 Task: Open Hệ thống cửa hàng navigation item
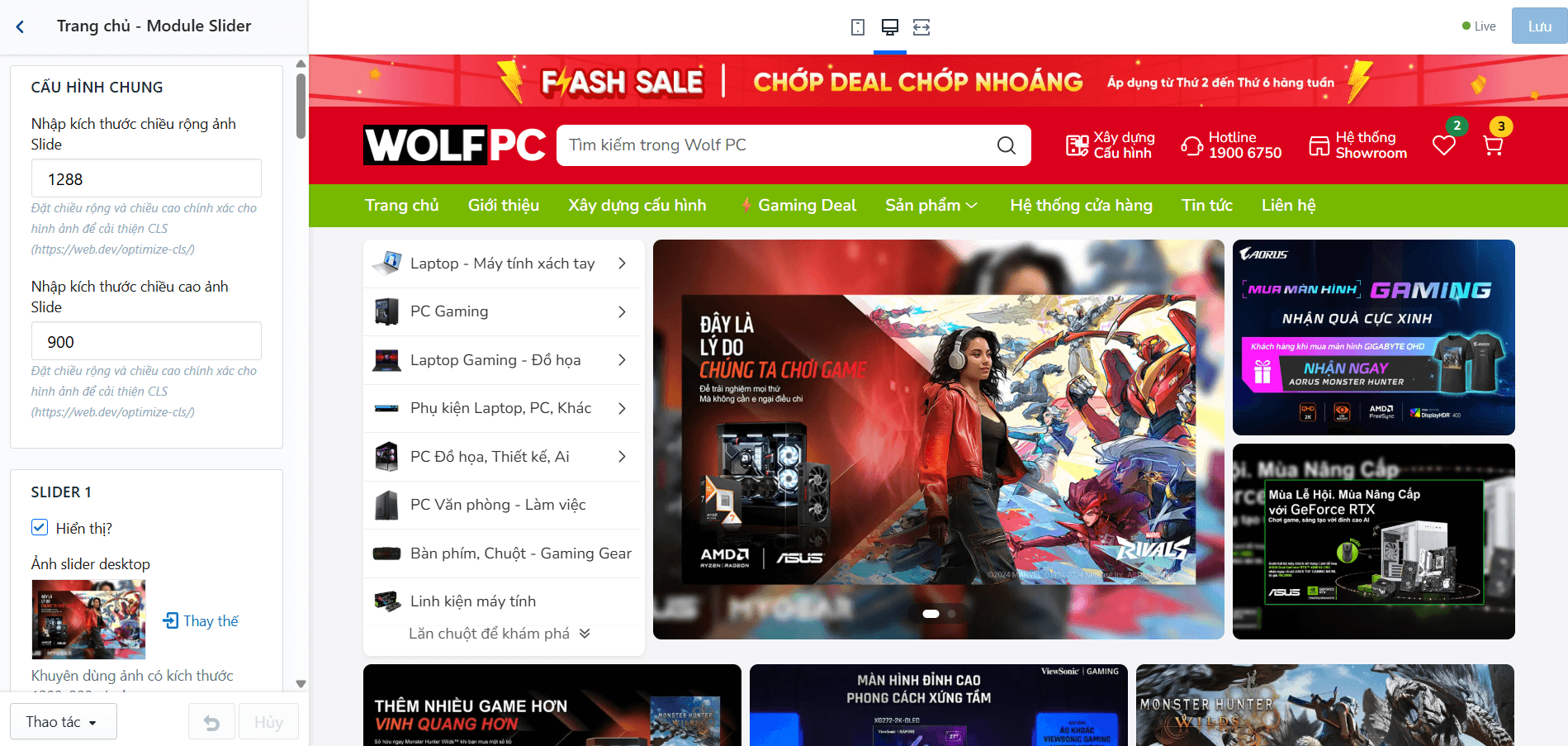pyautogui.click(x=1082, y=205)
